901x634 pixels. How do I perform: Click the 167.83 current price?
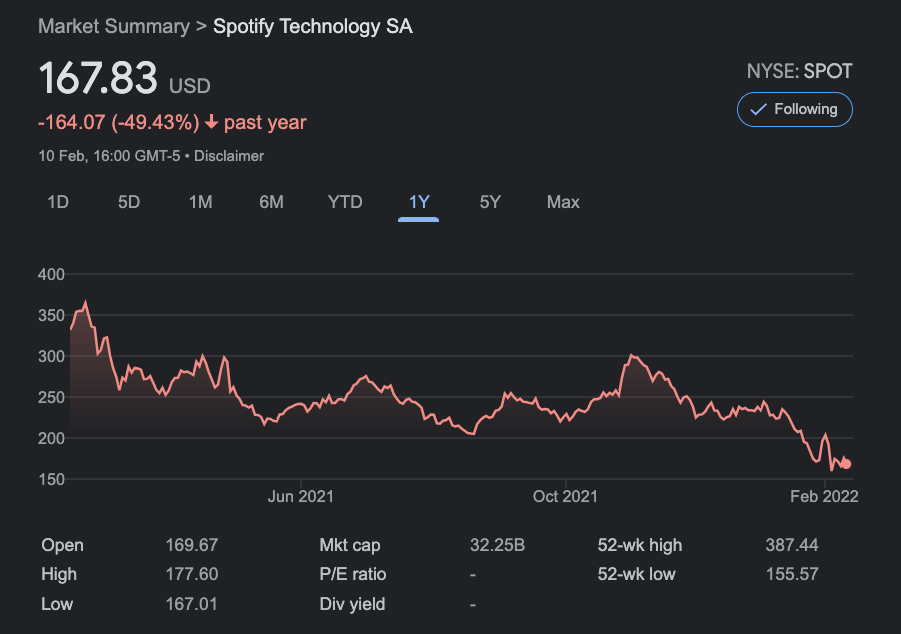tap(98, 80)
